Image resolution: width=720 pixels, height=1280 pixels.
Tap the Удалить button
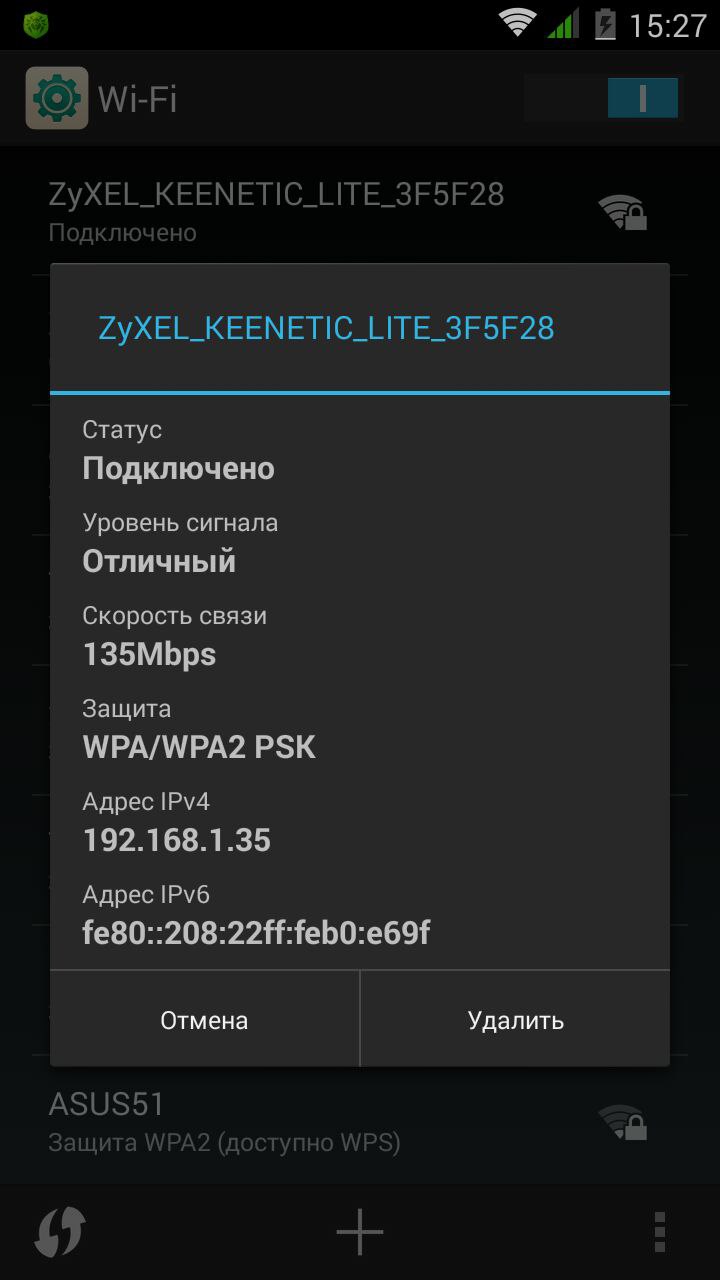(x=515, y=1019)
